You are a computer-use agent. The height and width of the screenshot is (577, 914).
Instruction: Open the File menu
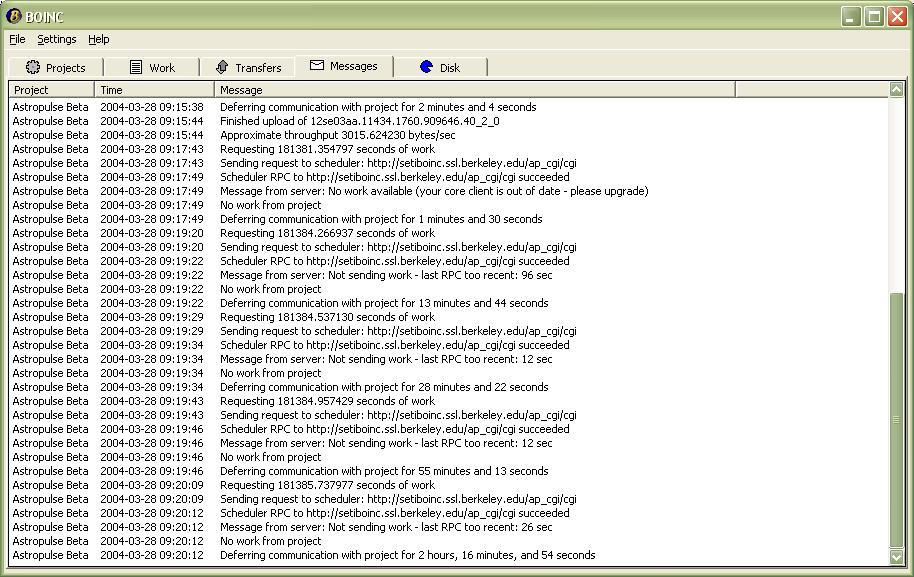pyautogui.click(x=17, y=39)
